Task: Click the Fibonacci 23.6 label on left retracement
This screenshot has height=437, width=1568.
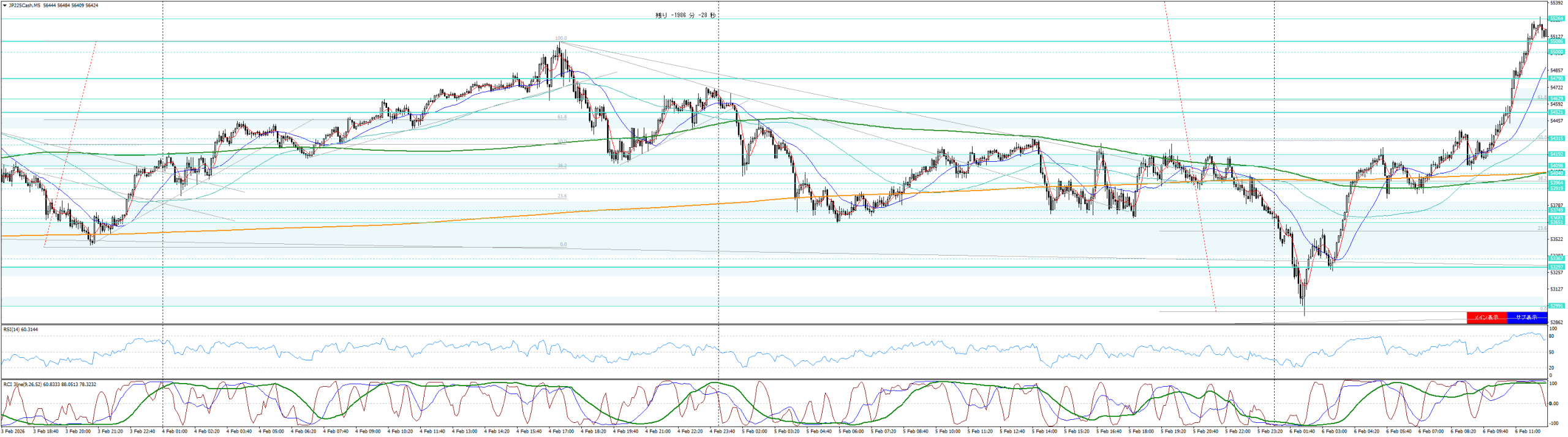Action: 562,196
